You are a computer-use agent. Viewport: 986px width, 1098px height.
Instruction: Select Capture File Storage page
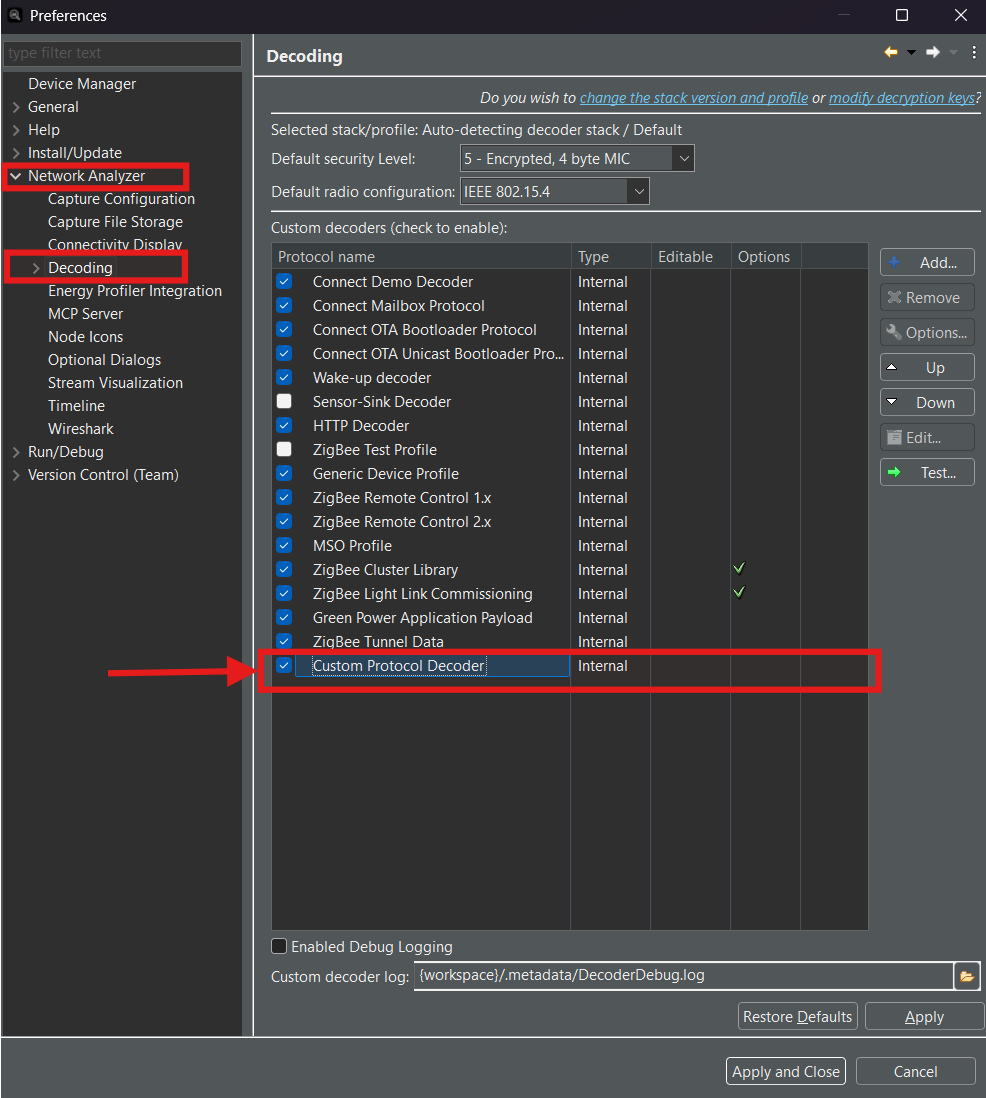tap(116, 222)
